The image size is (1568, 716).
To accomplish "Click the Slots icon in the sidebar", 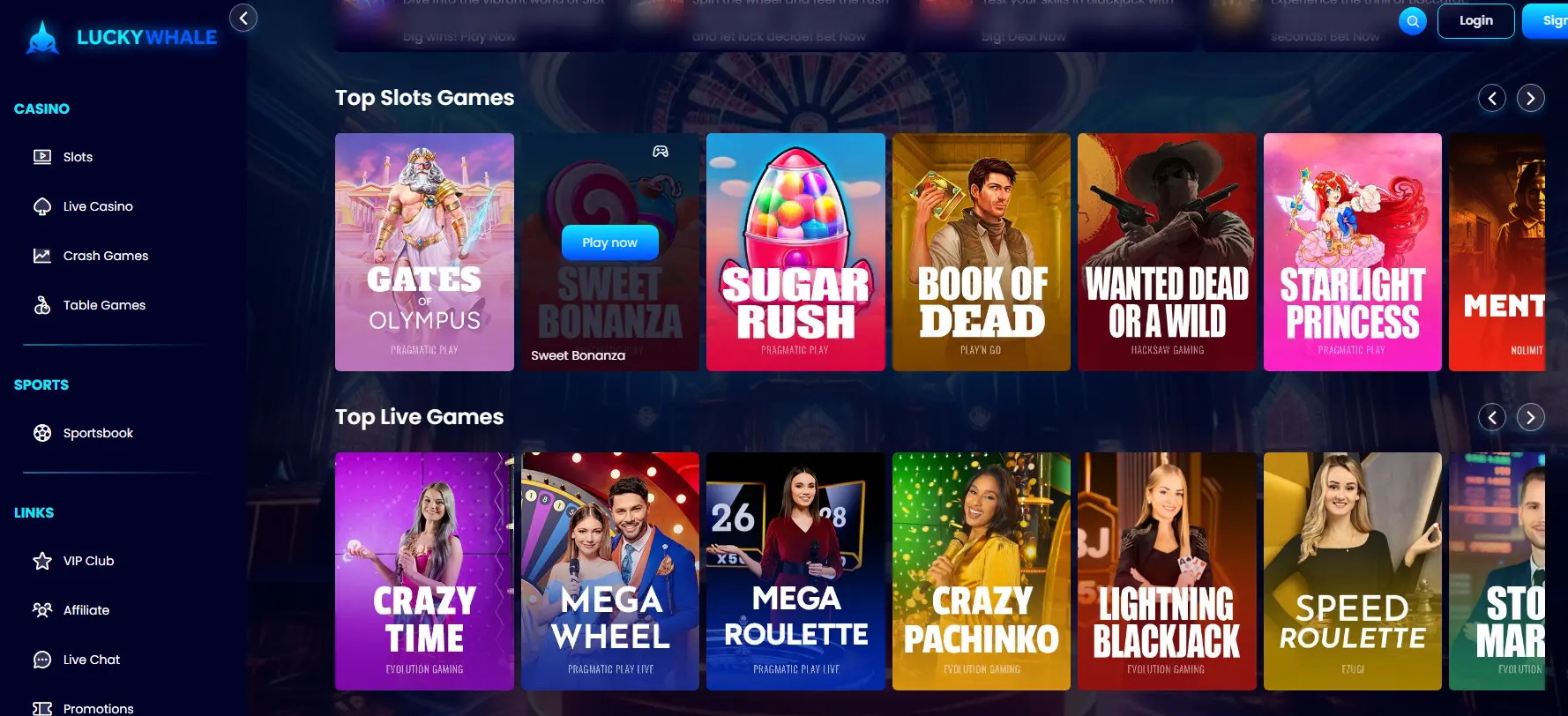I will [x=42, y=157].
